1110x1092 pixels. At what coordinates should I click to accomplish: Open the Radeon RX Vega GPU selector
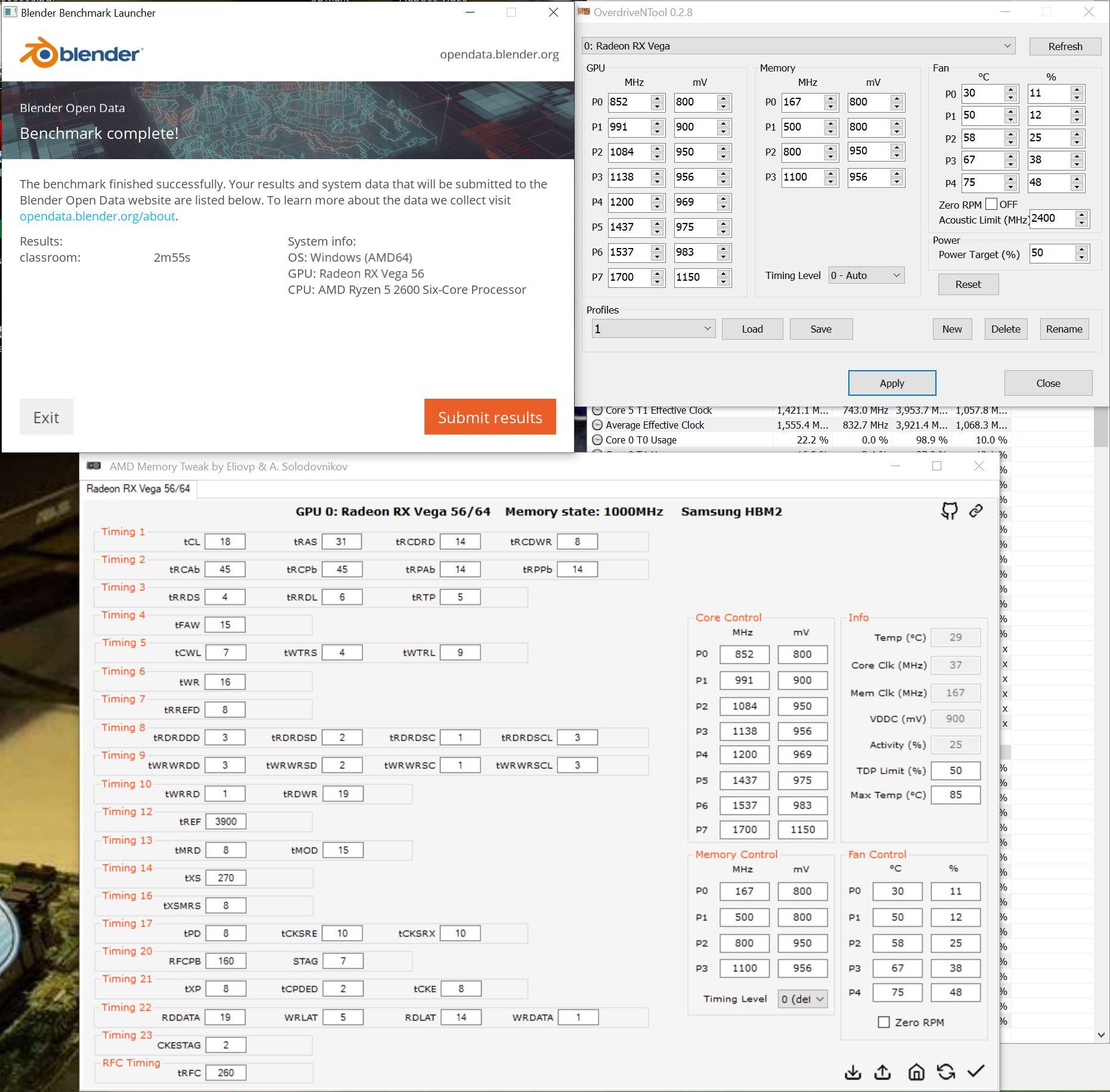[x=798, y=46]
